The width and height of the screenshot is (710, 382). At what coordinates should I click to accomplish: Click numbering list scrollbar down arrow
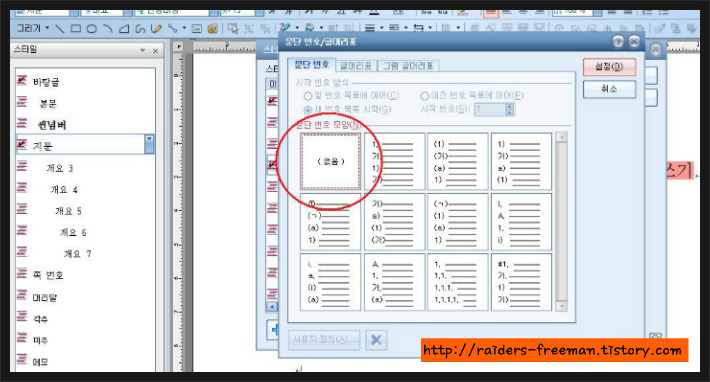561,306
